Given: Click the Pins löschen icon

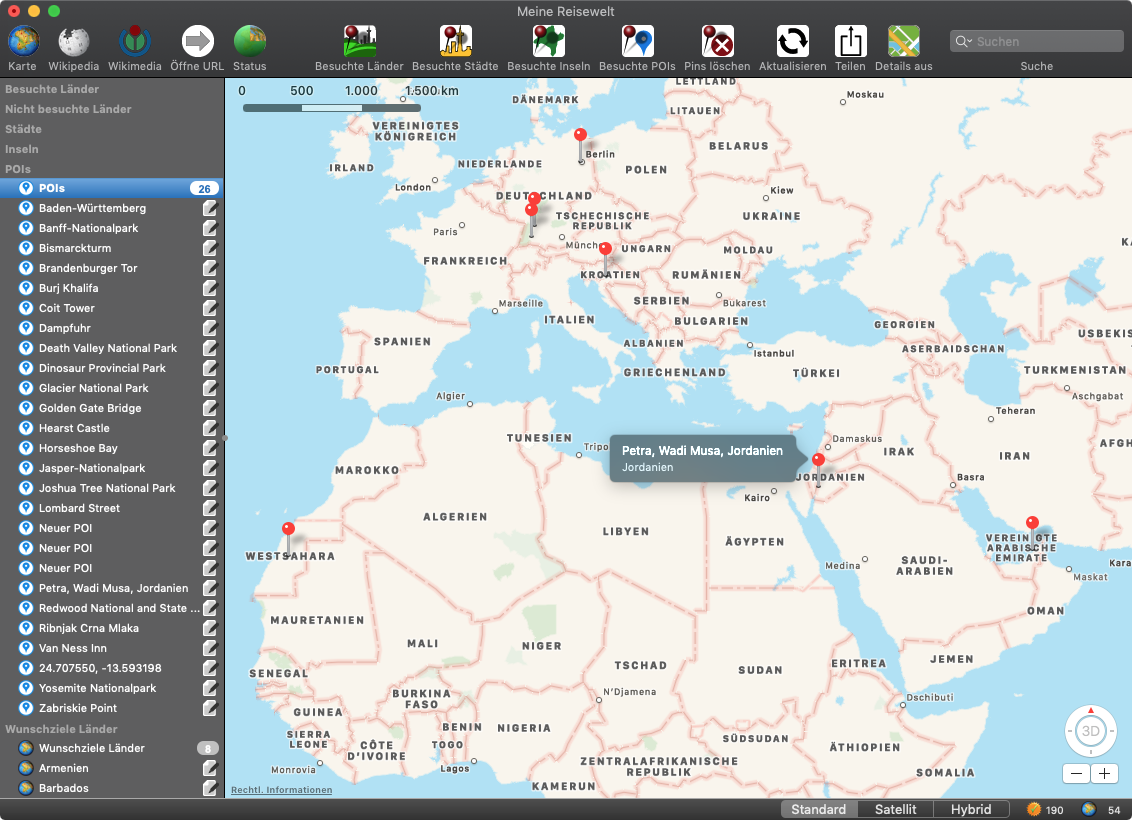Looking at the screenshot, I should coord(717,42).
